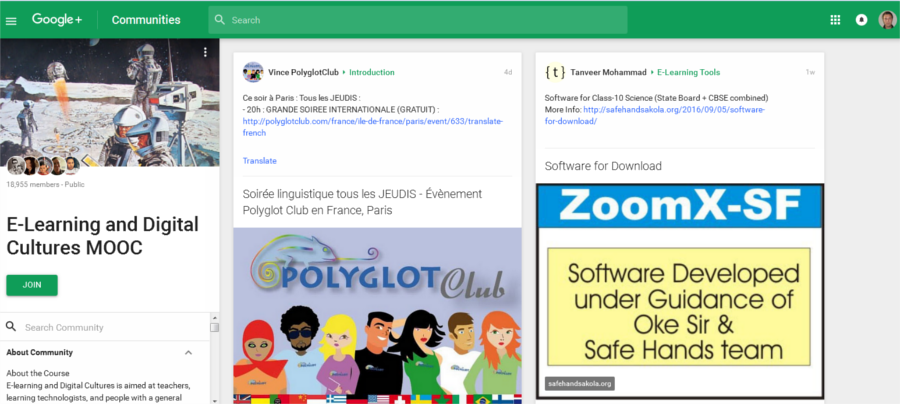Open the community cover photo
This screenshot has height=404, width=900.
tap(109, 102)
